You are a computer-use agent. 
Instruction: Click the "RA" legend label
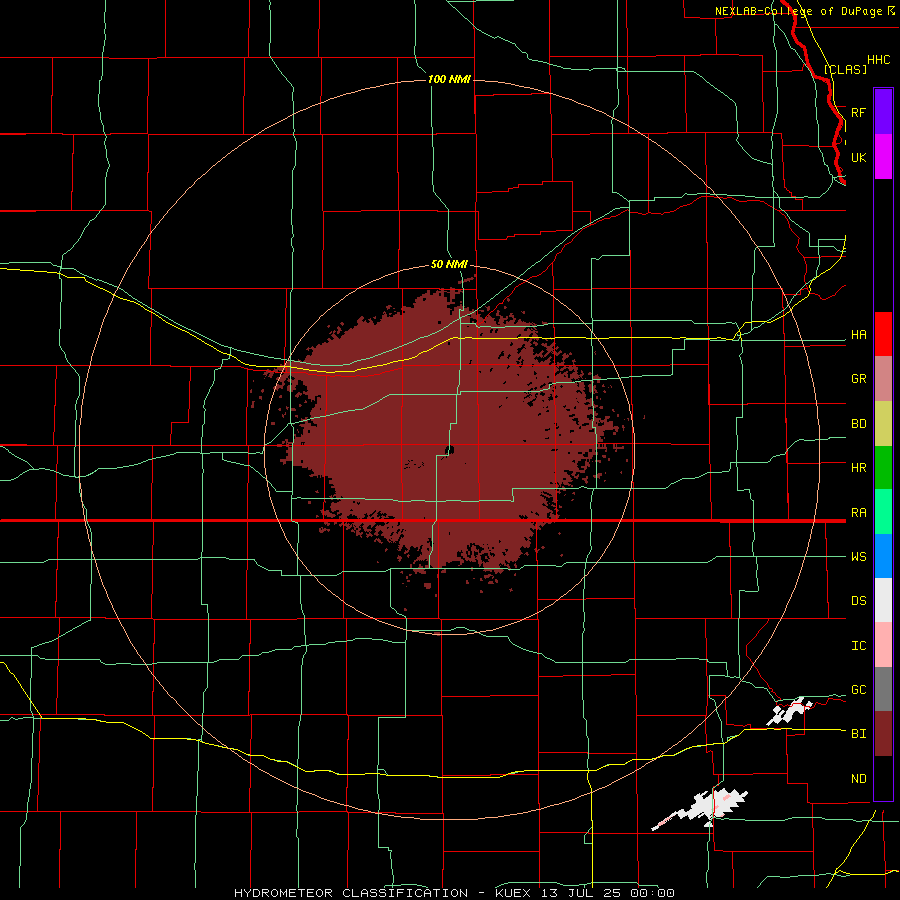[858, 513]
